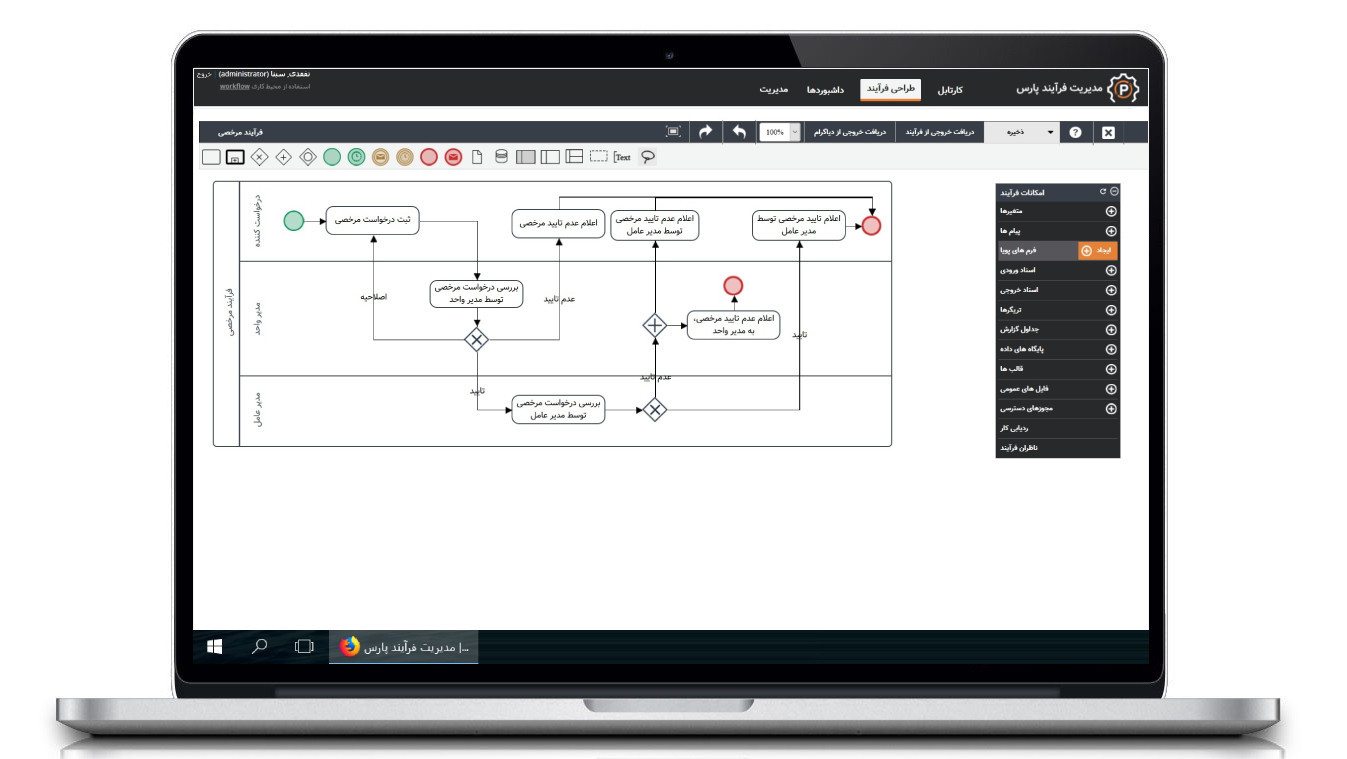Image resolution: width=1347 pixels, height=759 pixels.
Task: Close the designer with the X button
Action: click(1108, 132)
